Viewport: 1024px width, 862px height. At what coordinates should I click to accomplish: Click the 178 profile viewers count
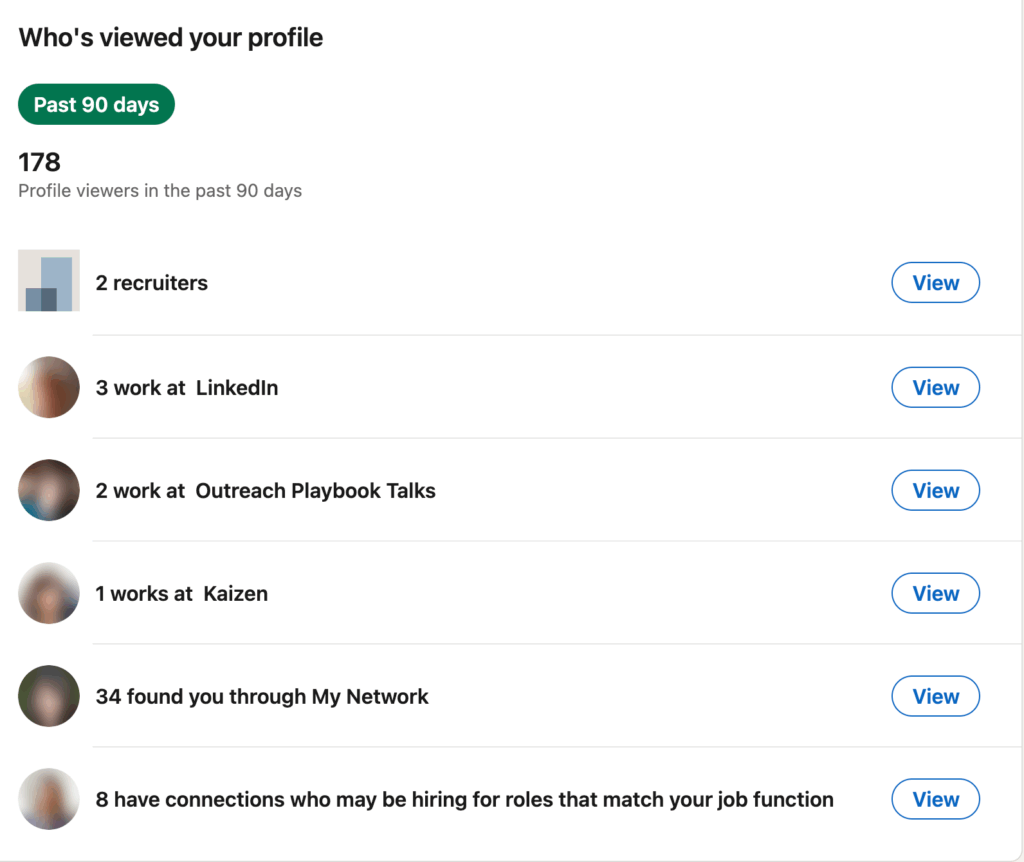click(x=38, y=161)
